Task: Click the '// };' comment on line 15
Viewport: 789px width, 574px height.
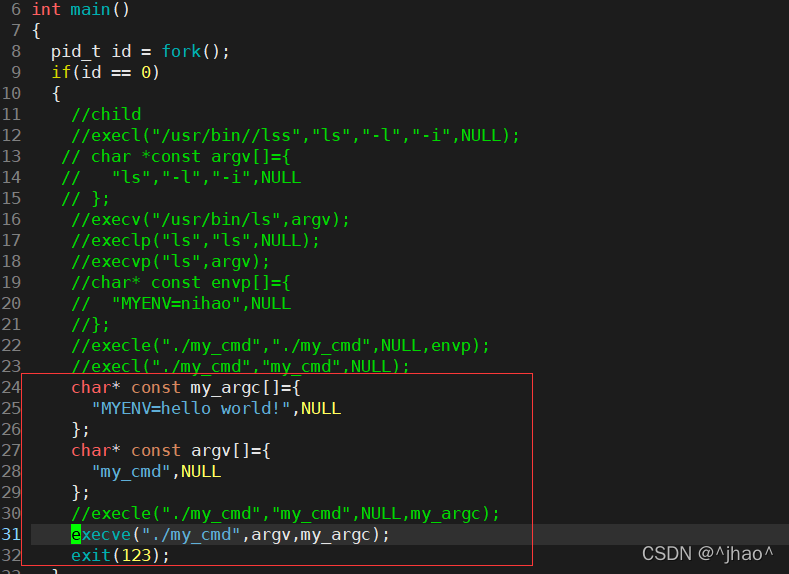Action: point(85,199)
